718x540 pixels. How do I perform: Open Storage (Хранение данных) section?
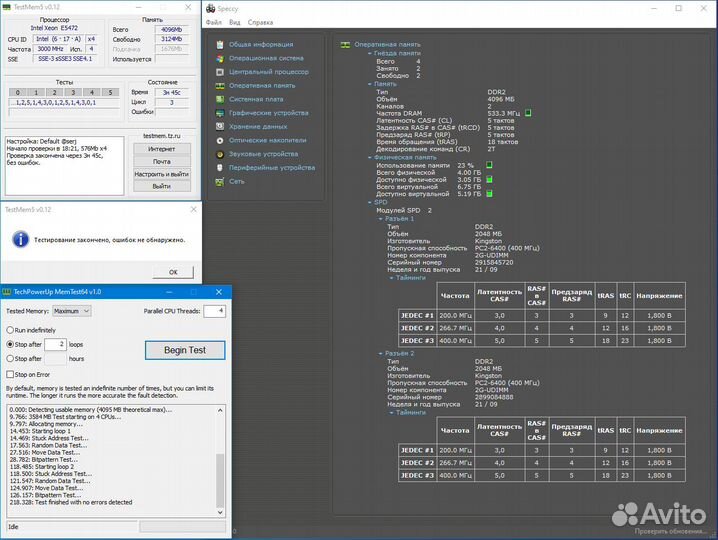click(258, 127)
